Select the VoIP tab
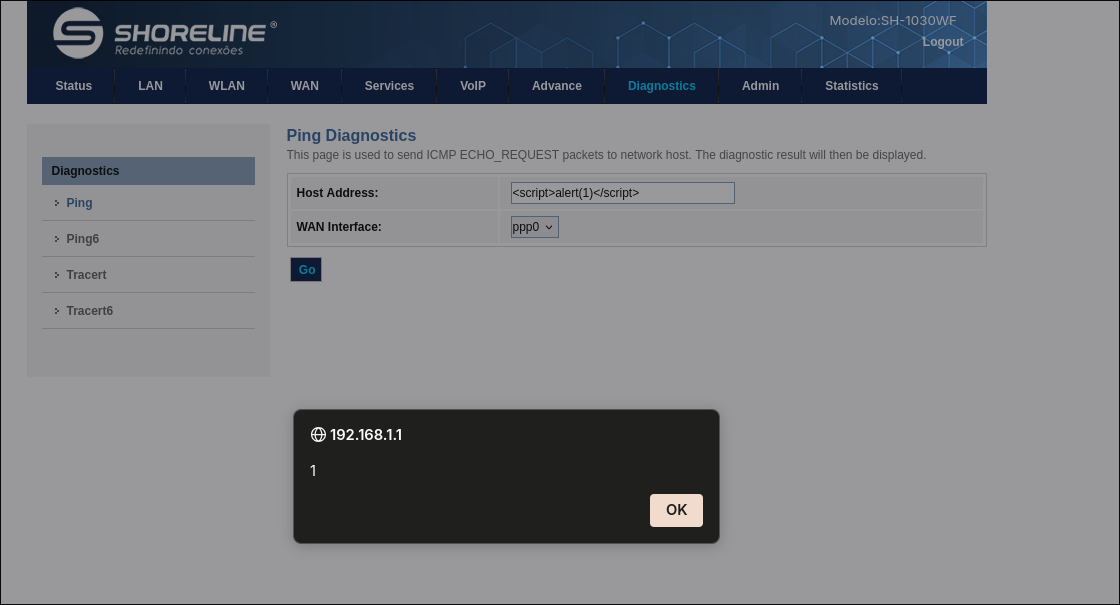 tap(473, 86)
